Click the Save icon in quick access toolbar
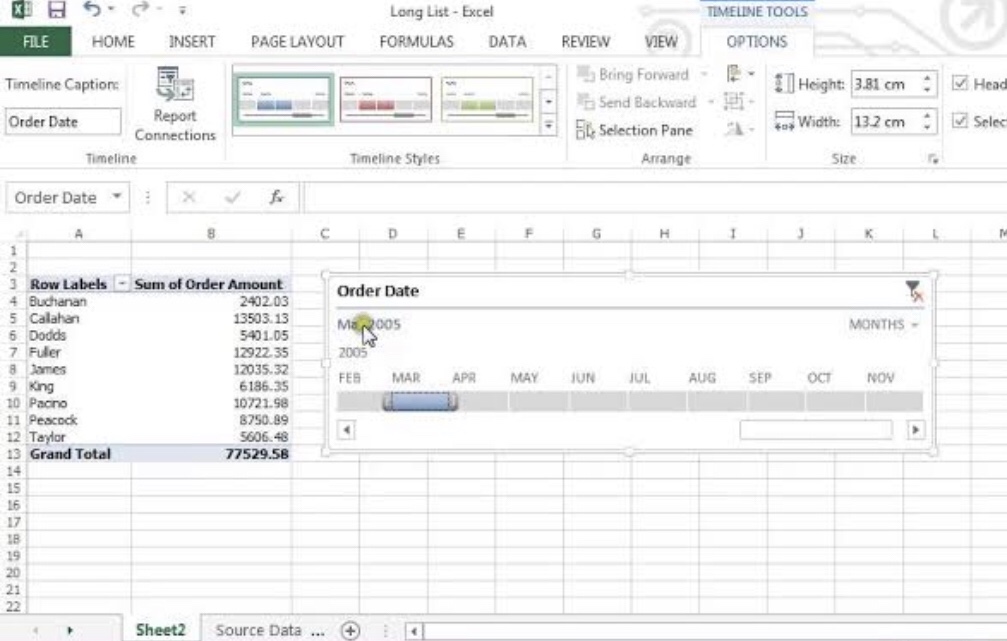Screen dimensions: 1007x641 tap(57, 13)
